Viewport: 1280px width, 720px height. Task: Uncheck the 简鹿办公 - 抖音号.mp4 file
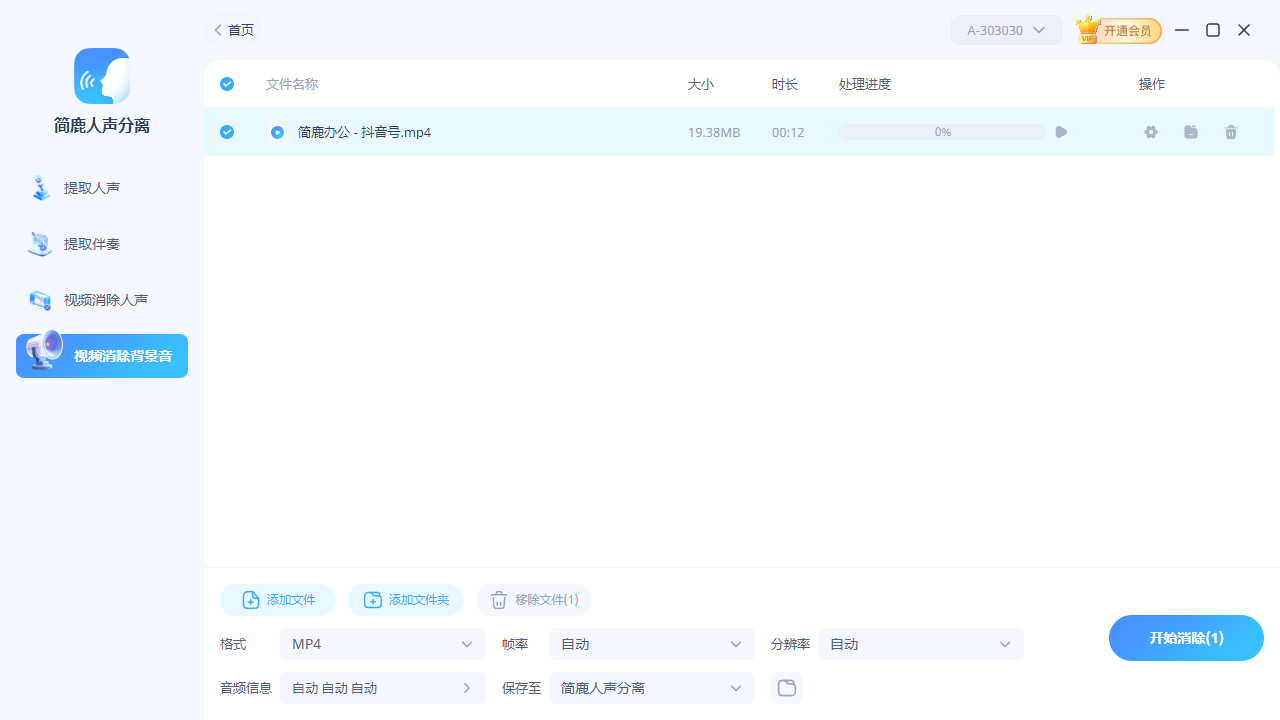tap(227, 131)
